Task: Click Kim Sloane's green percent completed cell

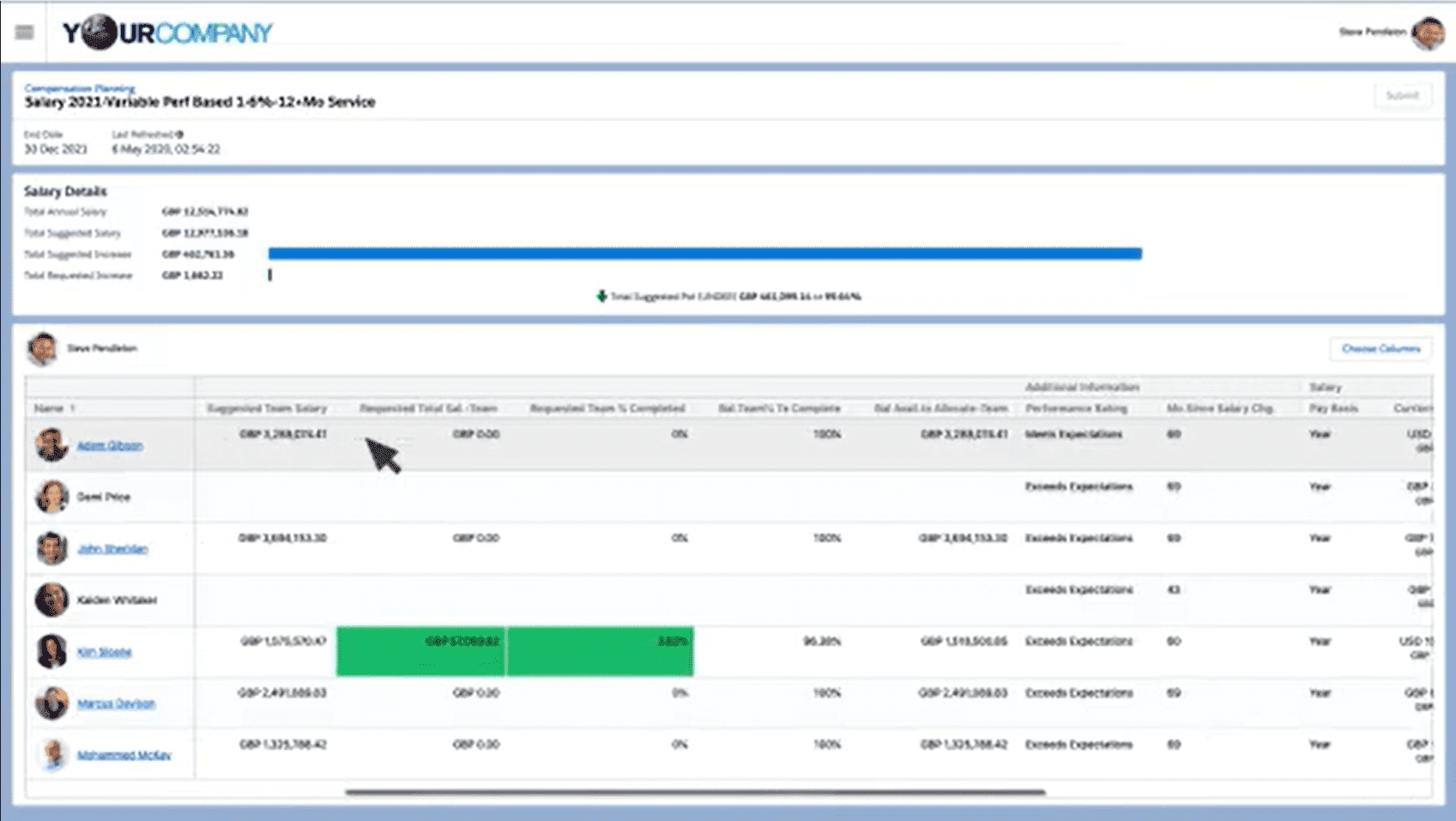Action: coord(601,652)
